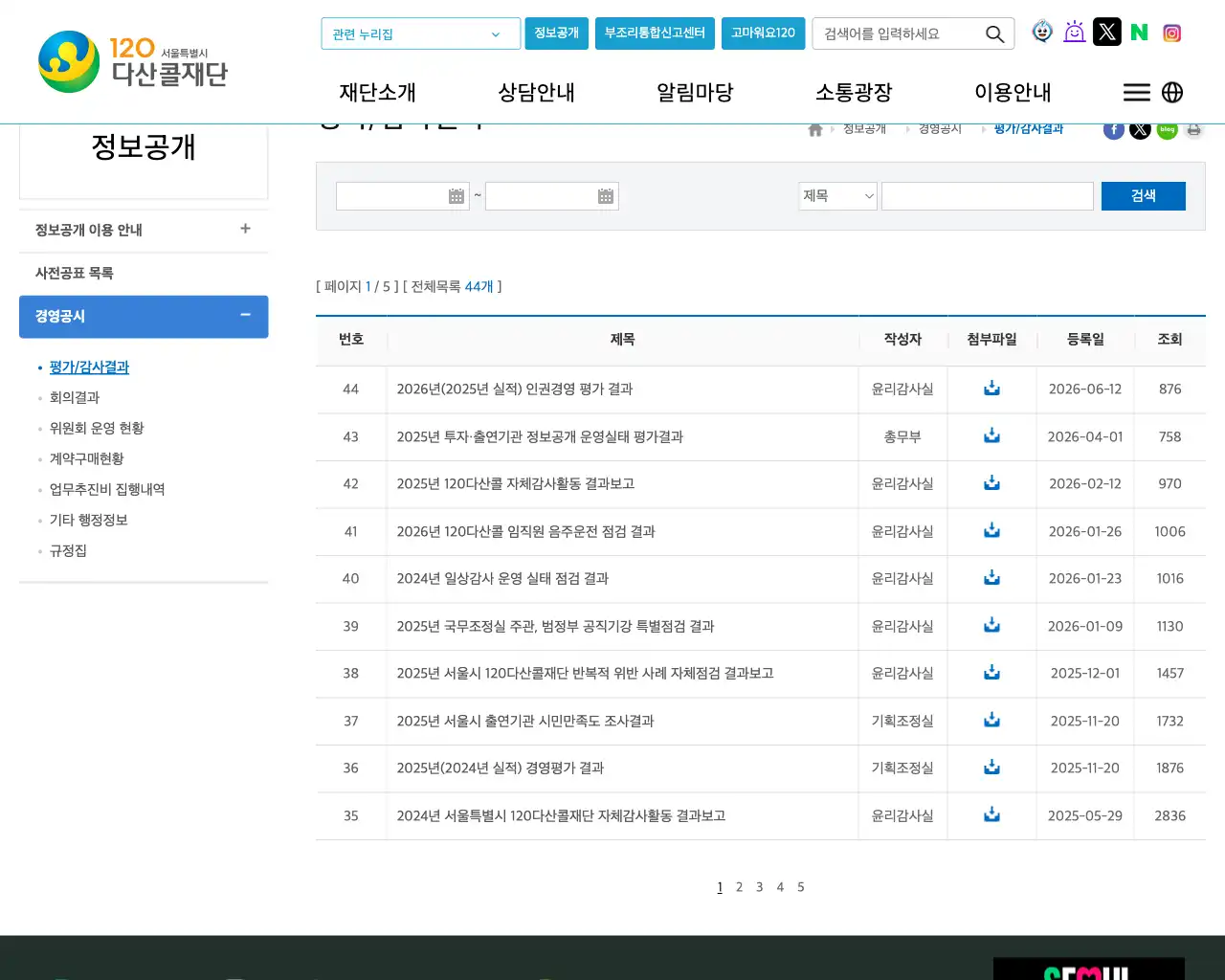The height and width of the screenshot is (980, 1225).
Task: Click the 120 다산콜재단 logo
Action: (x=133, y=62)
